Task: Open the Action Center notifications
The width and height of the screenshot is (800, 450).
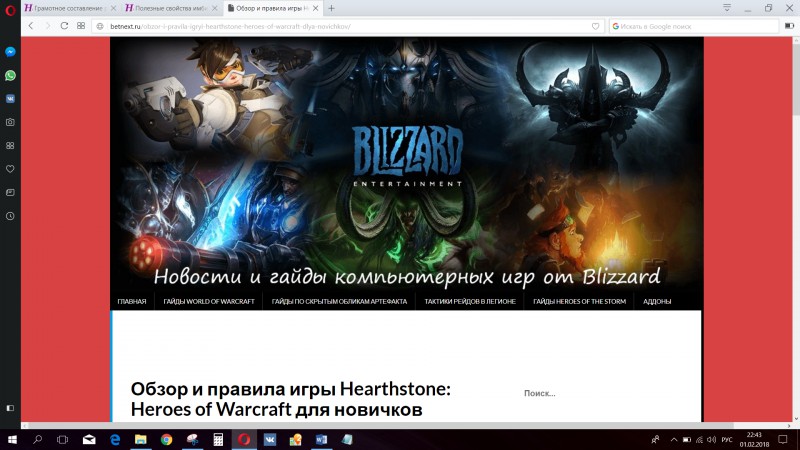Action: click(x=783, y=439)
